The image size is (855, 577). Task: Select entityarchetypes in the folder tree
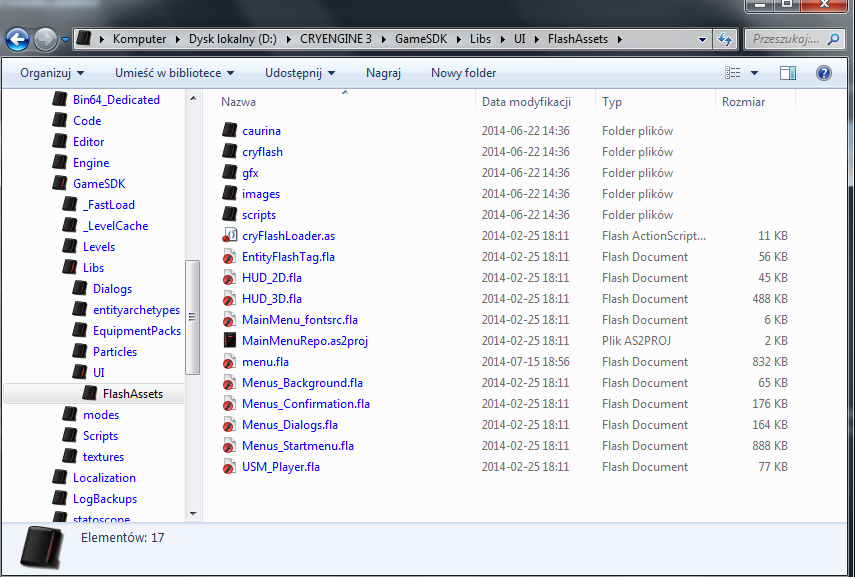tap(136, 310)
